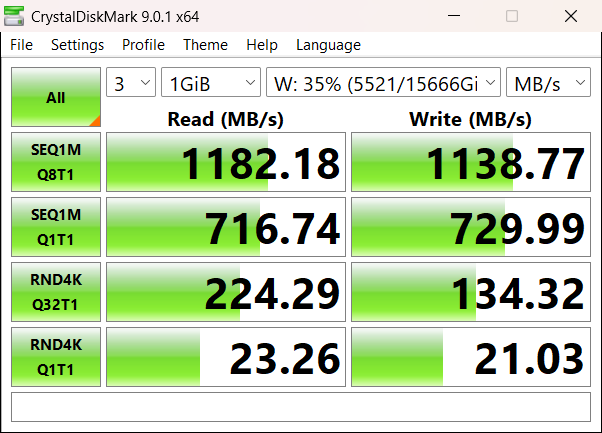Run the RND4K Q32T1 benchmark
Image resolution: width=602 pixels, height=433 pixels.
55,292
